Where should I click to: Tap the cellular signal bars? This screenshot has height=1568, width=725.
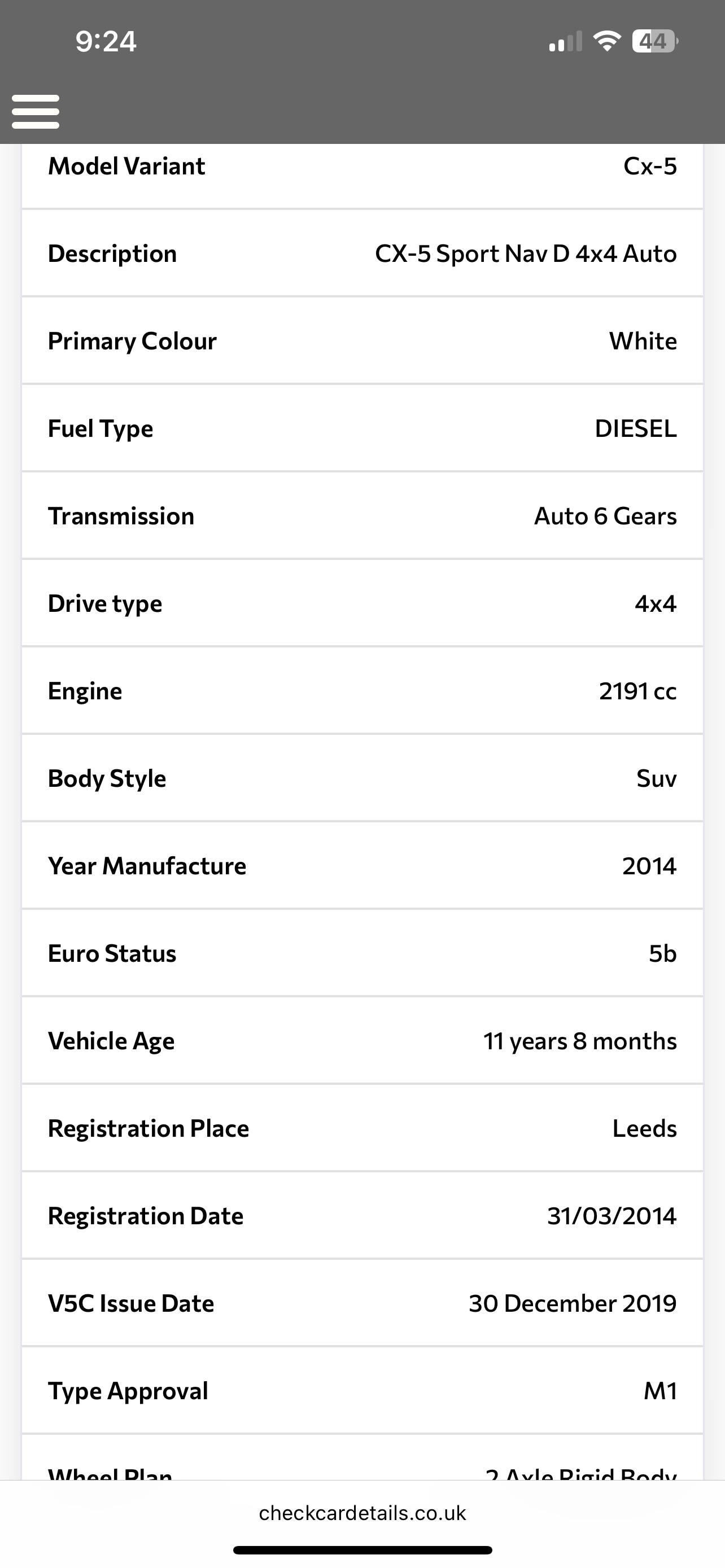point(566,42)
